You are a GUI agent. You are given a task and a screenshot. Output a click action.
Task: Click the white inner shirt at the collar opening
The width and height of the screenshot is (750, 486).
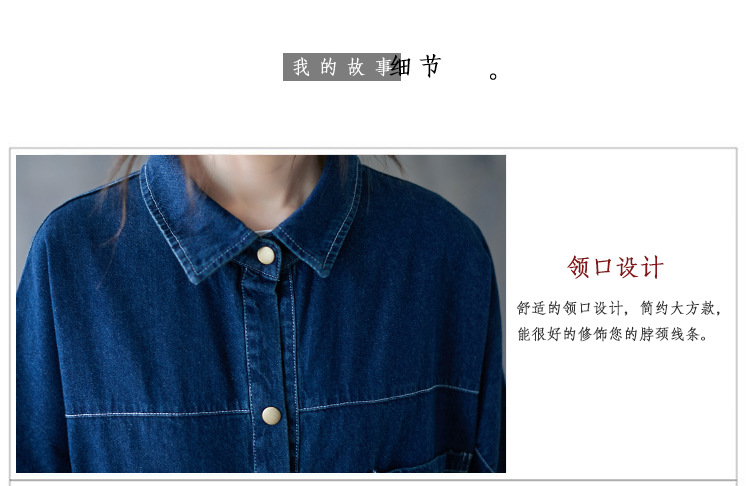(x=263, y=232)
